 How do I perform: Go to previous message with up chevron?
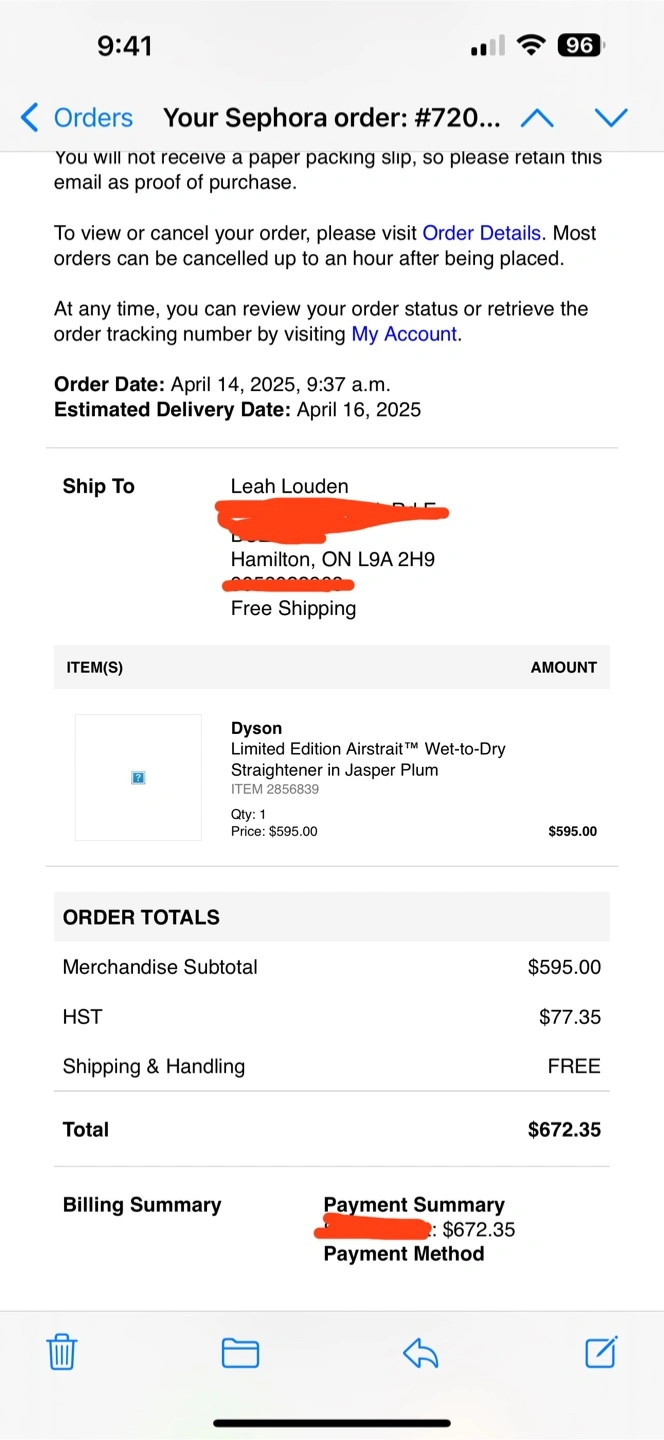[x=537, y=118]
